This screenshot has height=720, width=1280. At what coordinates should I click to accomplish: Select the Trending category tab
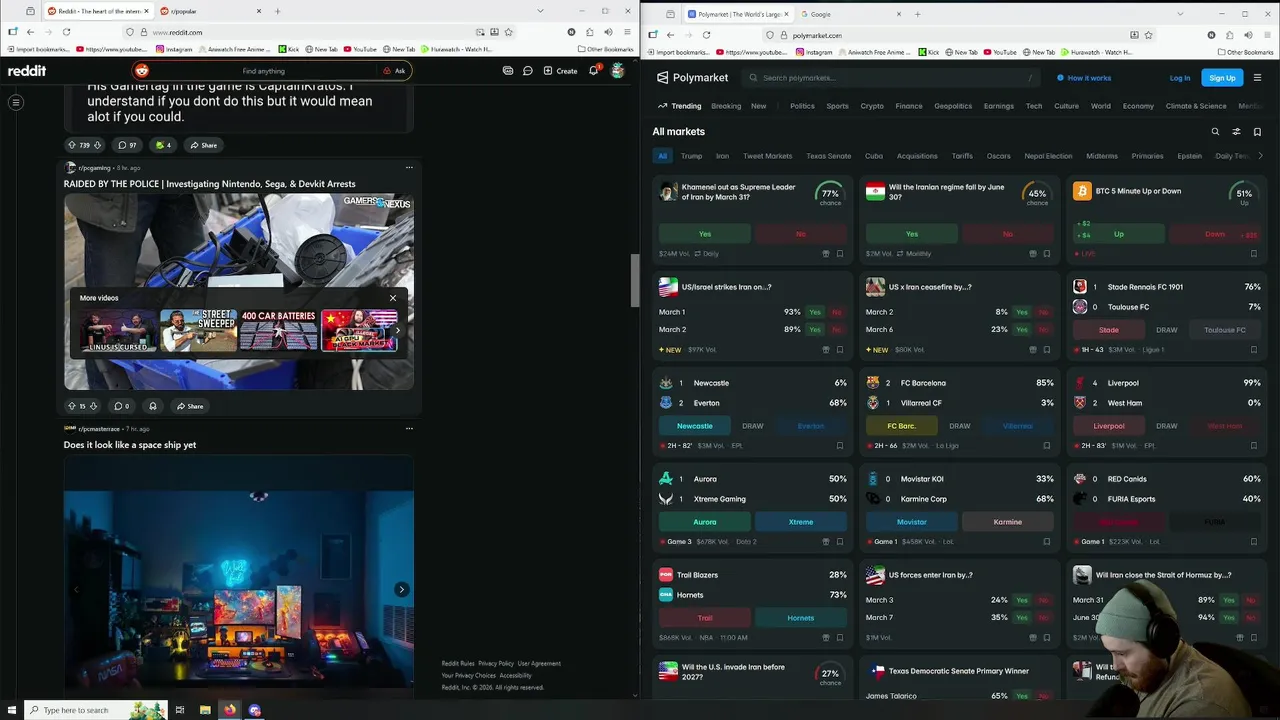(x=680, y=106)
